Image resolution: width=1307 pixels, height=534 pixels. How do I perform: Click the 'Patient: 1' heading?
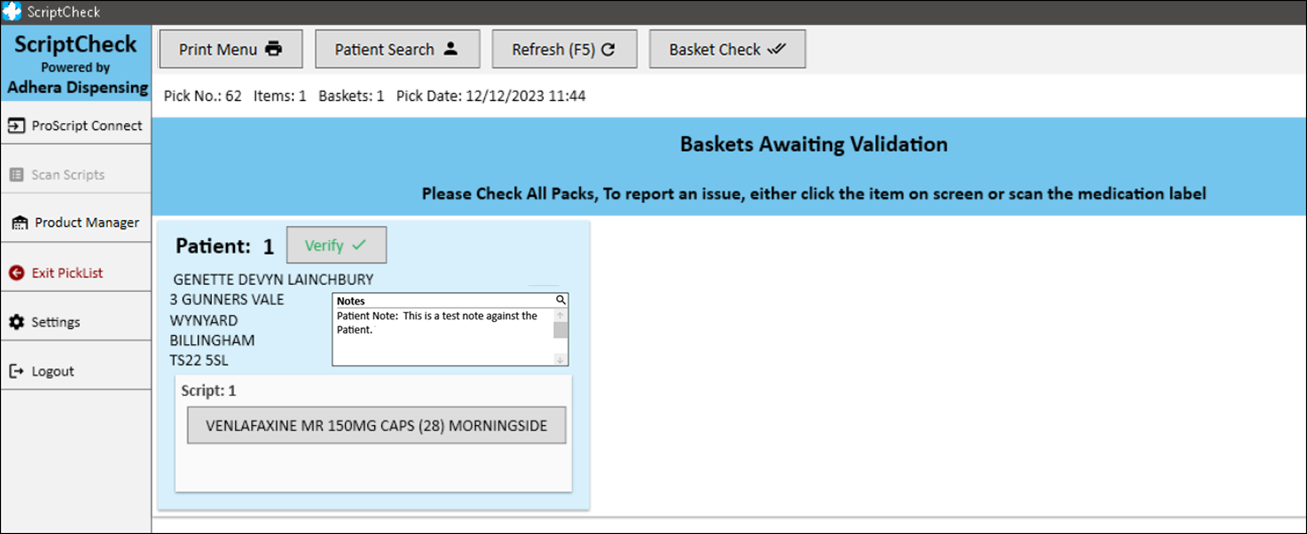[225, 246]
